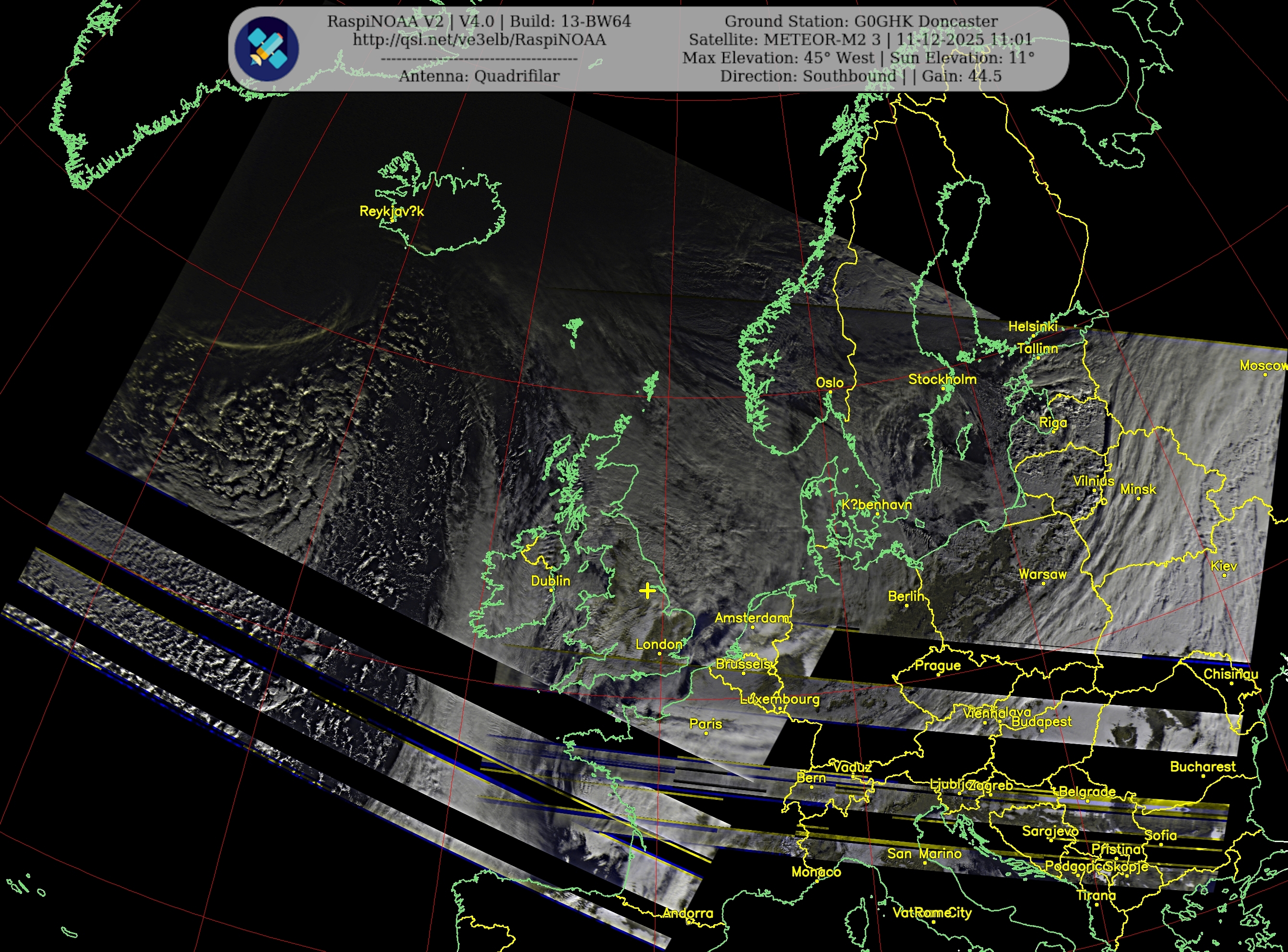Click the RaspiNOAA satellite logo icon

click(267, 48)
